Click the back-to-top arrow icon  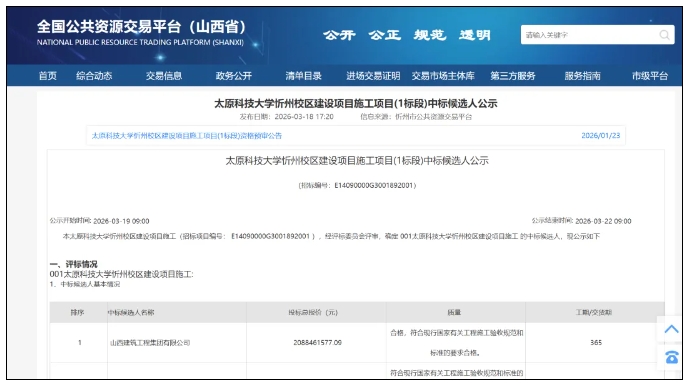pyautogui.click(x=671, y=329)
